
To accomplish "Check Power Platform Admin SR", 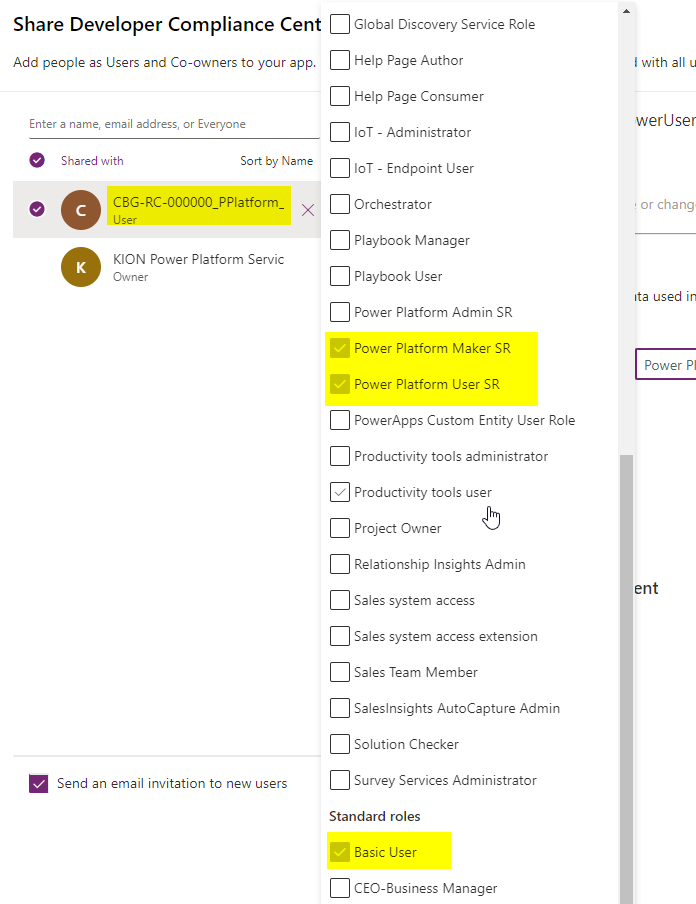I will tap(339, 312).
